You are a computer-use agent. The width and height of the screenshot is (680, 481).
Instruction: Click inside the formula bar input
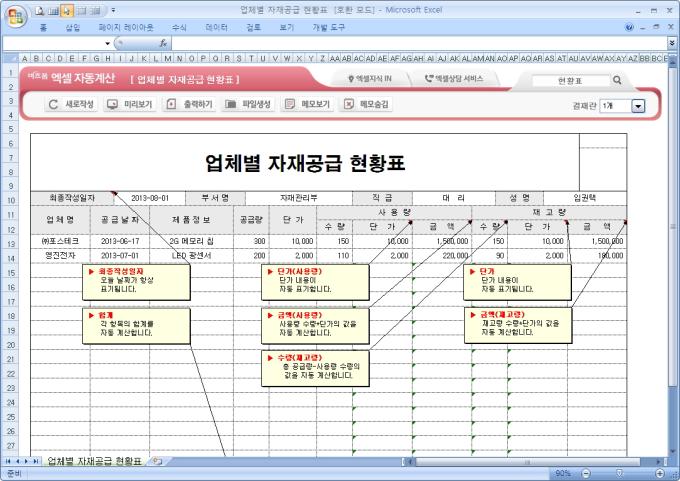pos(419,43)
